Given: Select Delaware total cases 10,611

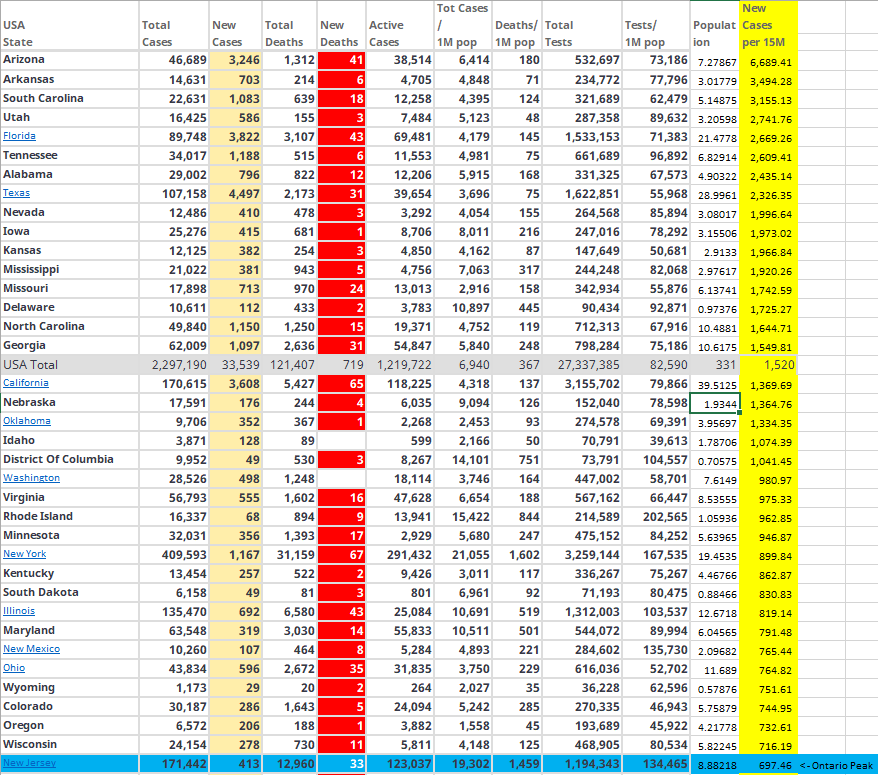Looking at the screenshot, I should 174,308.
